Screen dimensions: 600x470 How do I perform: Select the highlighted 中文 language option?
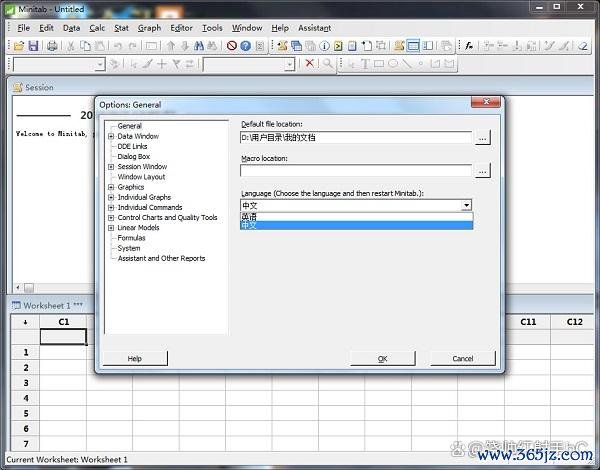pos(357,225)
